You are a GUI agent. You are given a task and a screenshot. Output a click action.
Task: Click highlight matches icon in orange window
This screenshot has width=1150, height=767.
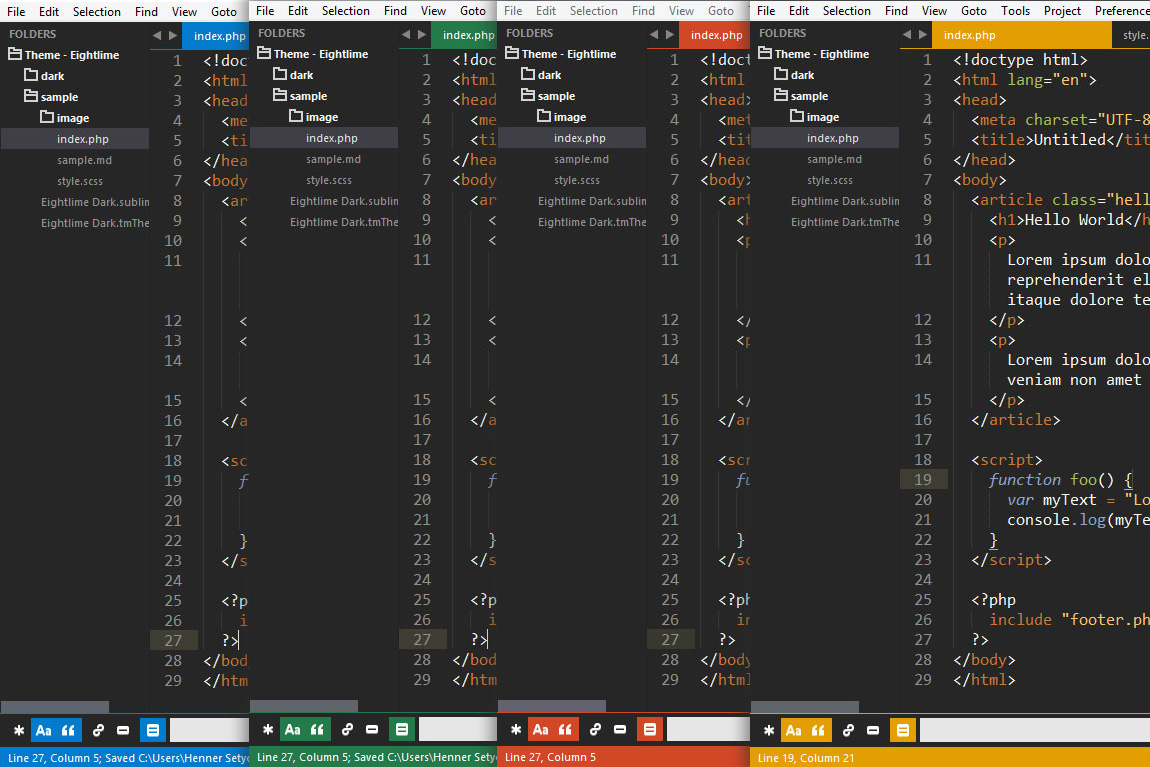(x=903, y=730)
